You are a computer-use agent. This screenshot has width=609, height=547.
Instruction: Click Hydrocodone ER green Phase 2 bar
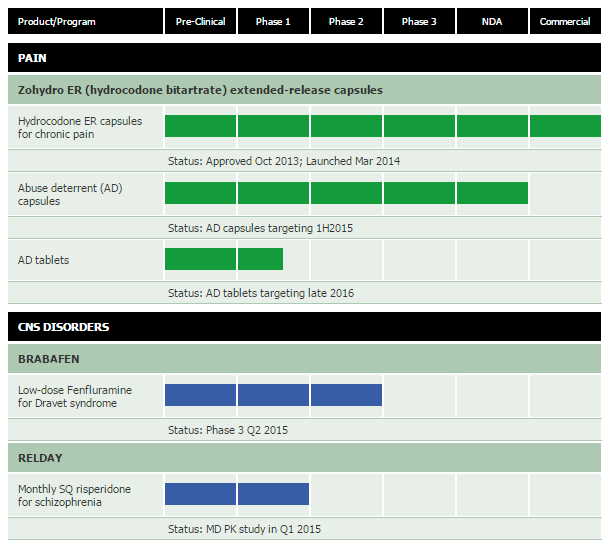click(346, 126)
